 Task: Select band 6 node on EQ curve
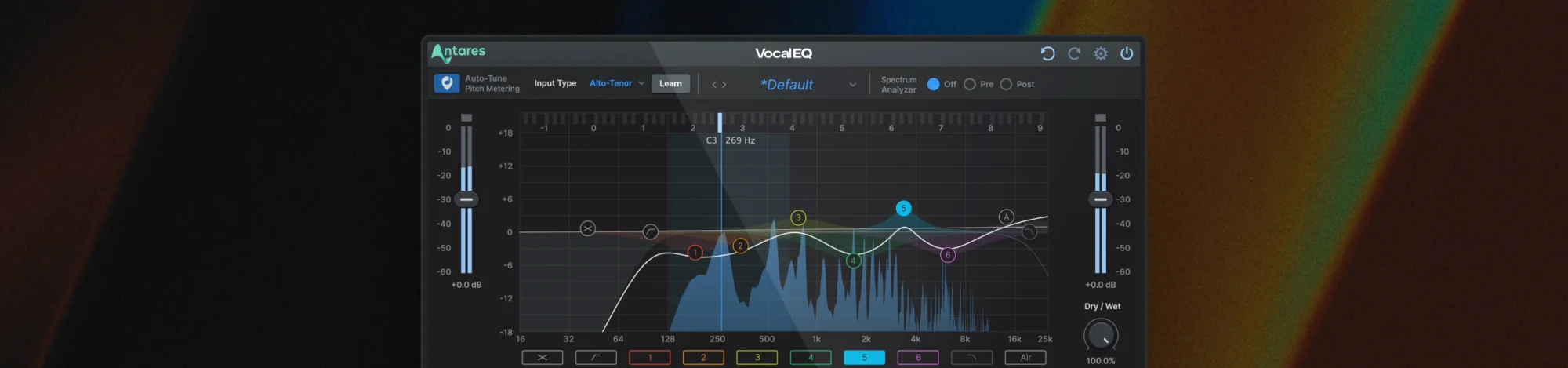[948, 255]
